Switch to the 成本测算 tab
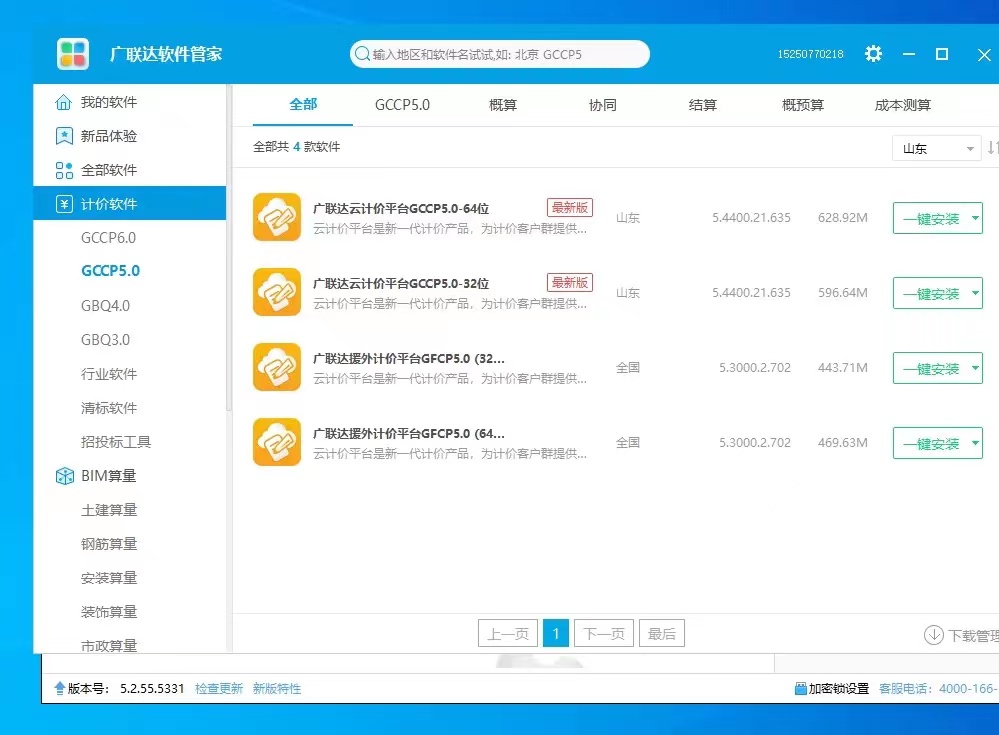Viewport: 999px width, 735px height. tap(903, 105)
